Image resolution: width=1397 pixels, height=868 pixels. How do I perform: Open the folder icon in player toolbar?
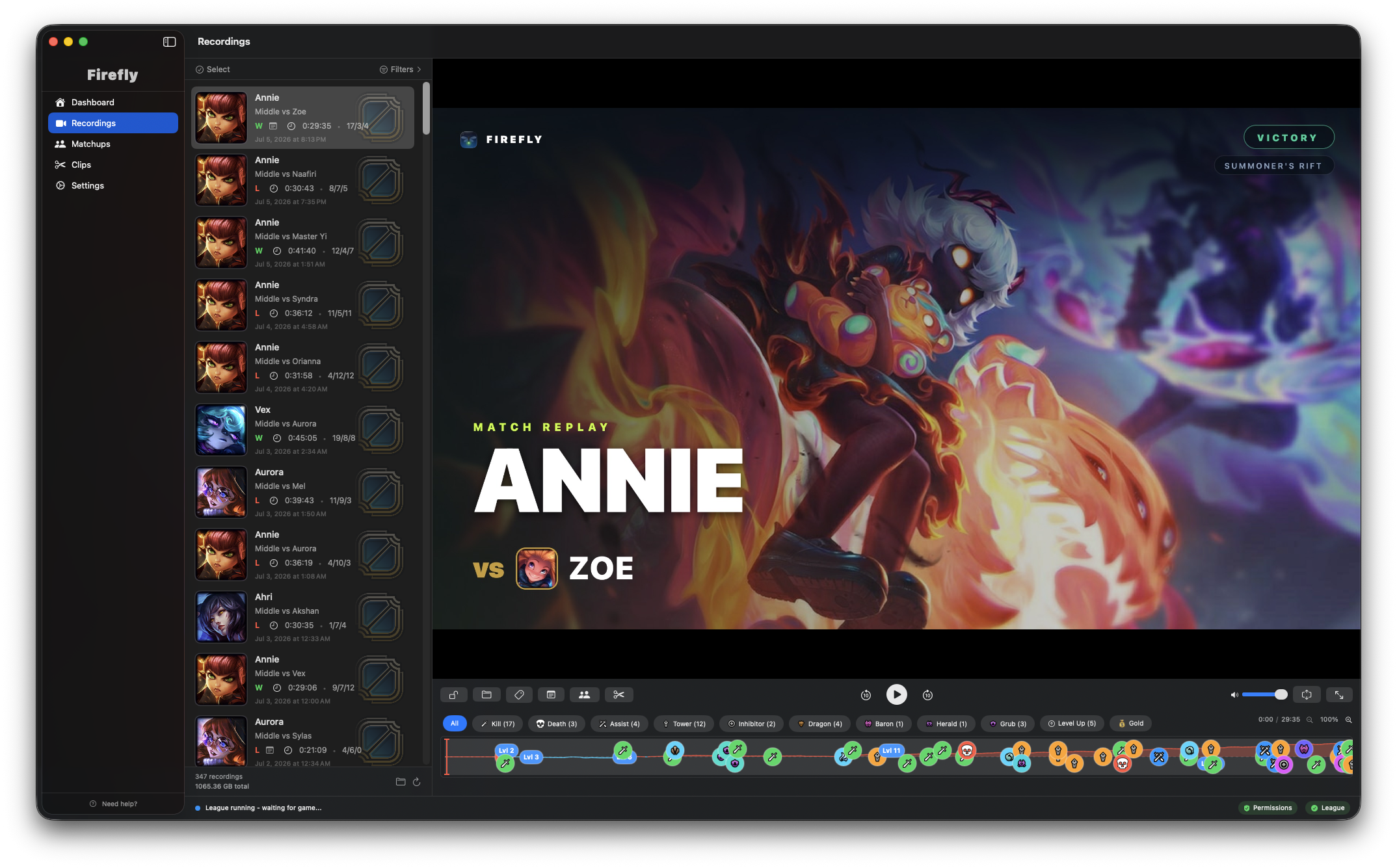[486, 694]
